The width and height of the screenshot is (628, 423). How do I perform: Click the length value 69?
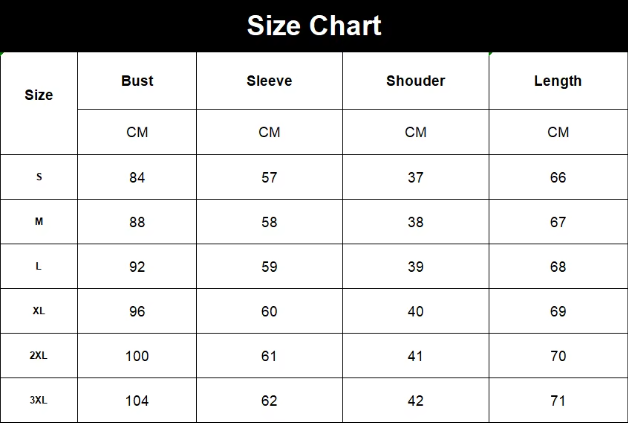[558, 311]
